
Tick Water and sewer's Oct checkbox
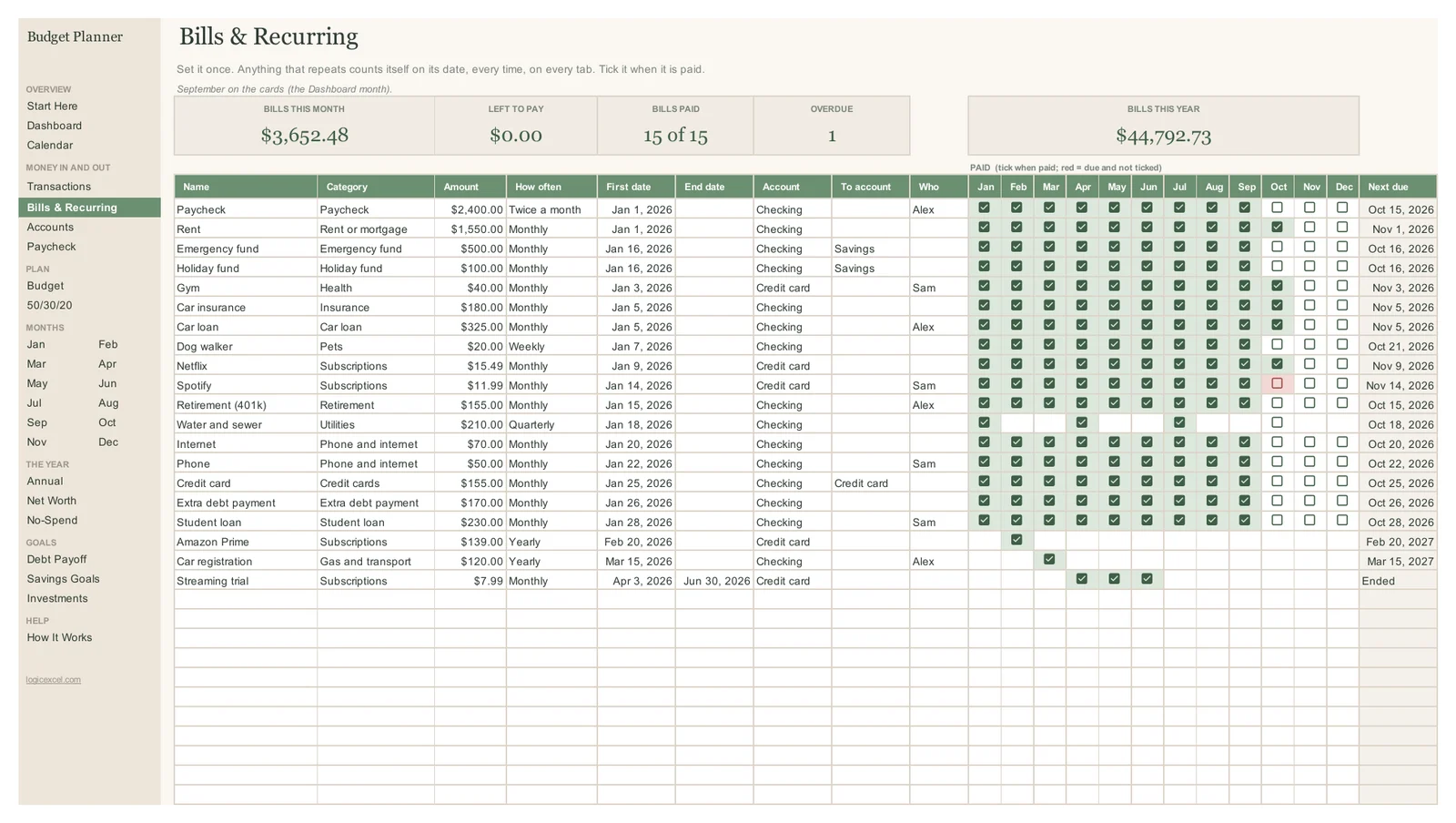point(1277,422)
